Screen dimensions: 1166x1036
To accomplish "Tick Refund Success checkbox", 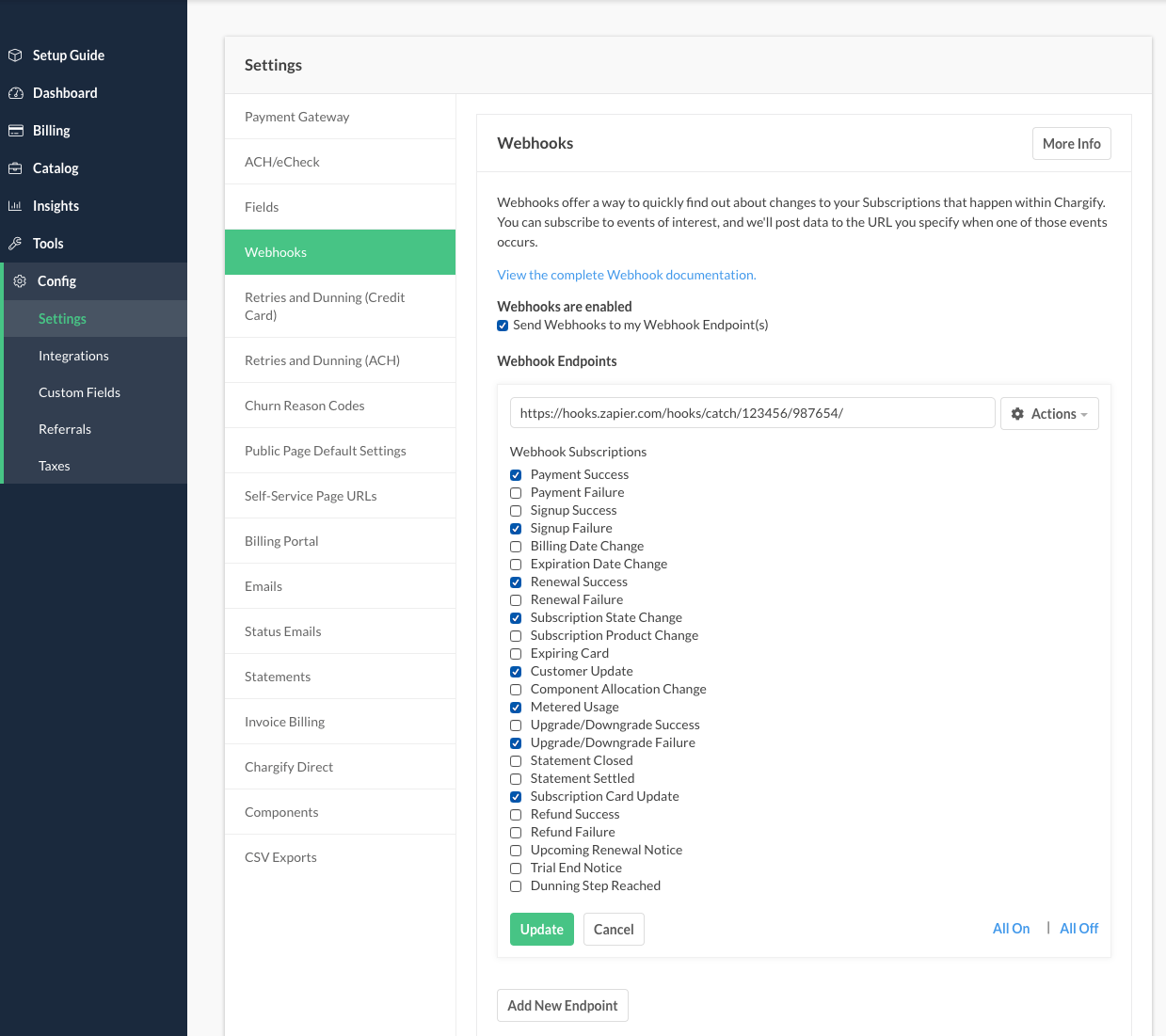I will (516, 815).
